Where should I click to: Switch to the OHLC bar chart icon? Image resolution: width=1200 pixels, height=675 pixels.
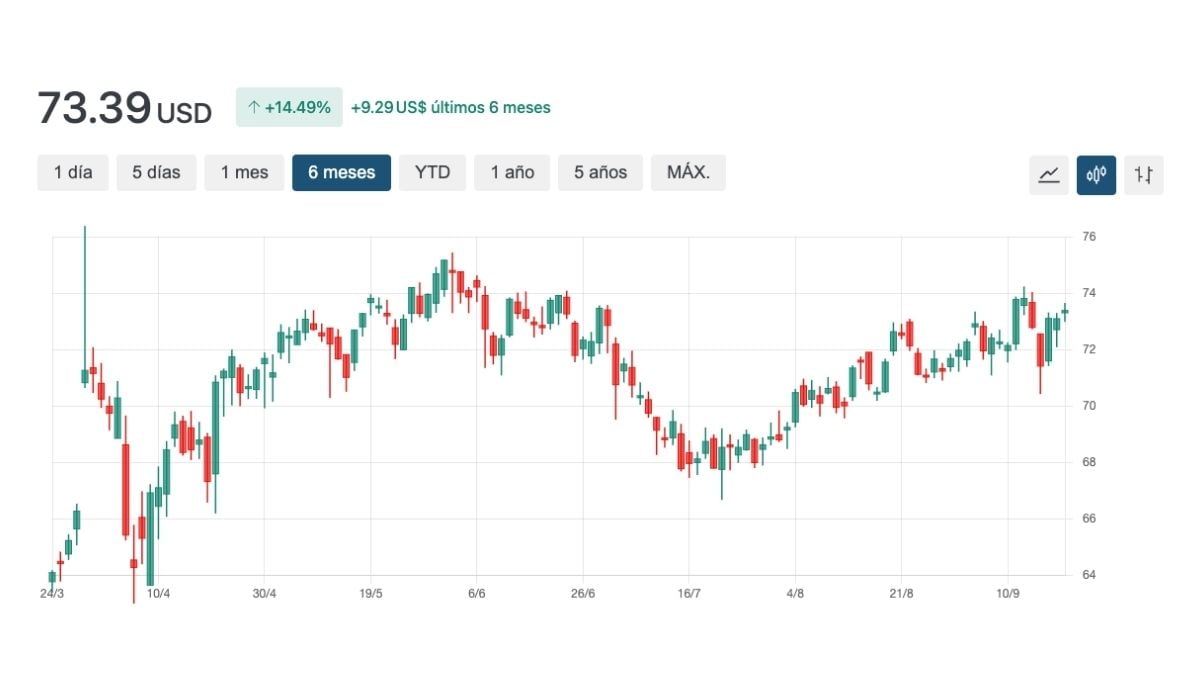[x=1143, y=174]
